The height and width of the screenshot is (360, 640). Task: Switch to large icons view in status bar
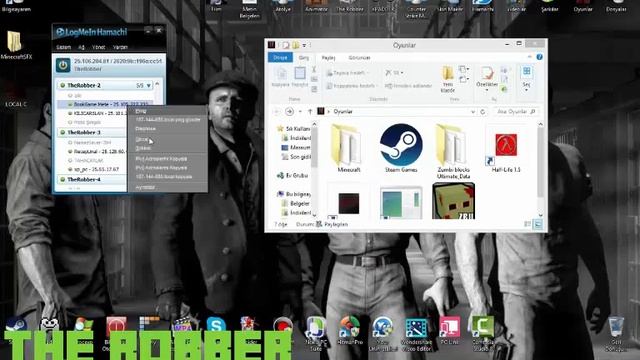coord(538,224)
